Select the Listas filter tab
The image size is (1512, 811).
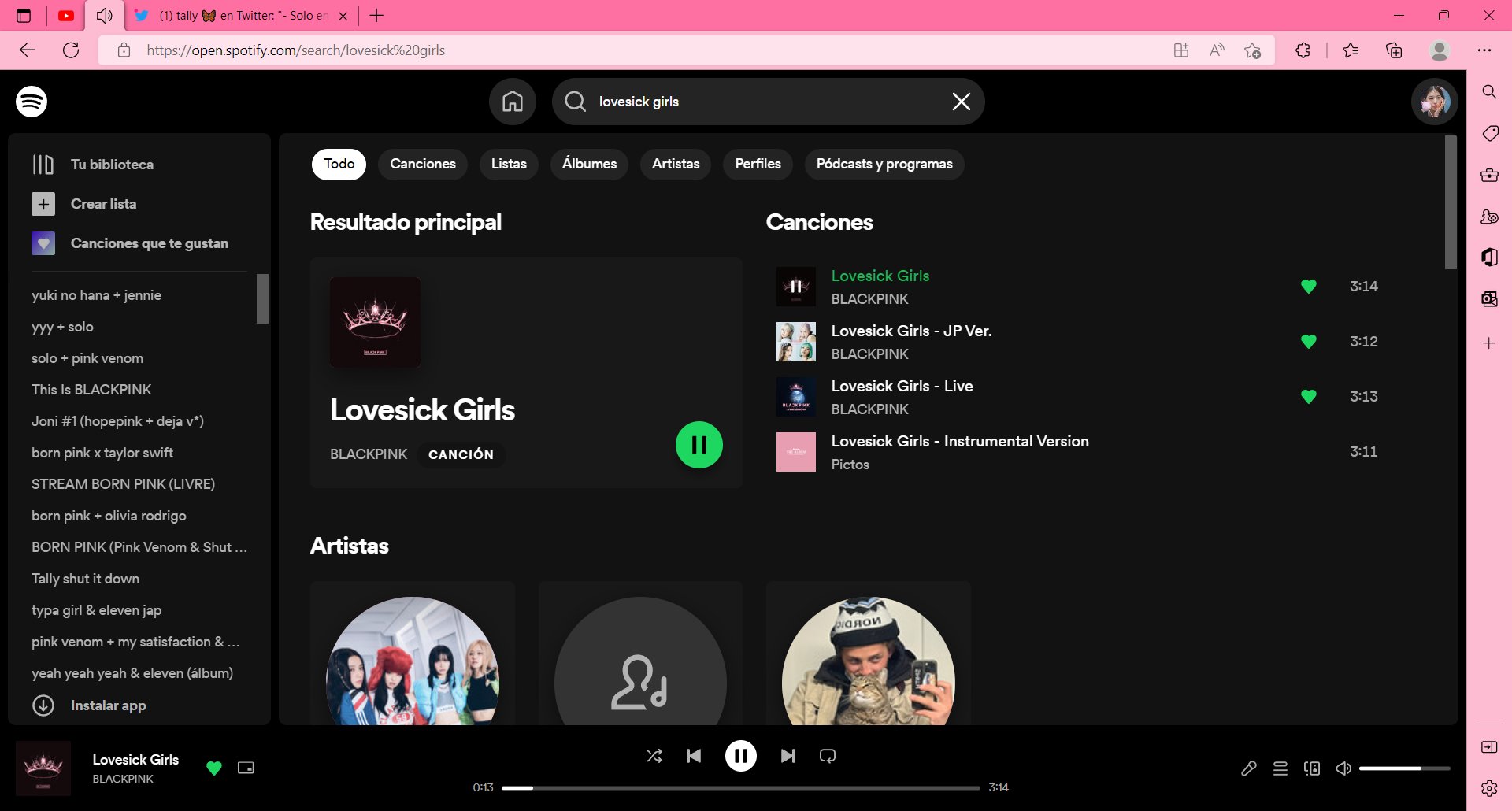(509, 164)
